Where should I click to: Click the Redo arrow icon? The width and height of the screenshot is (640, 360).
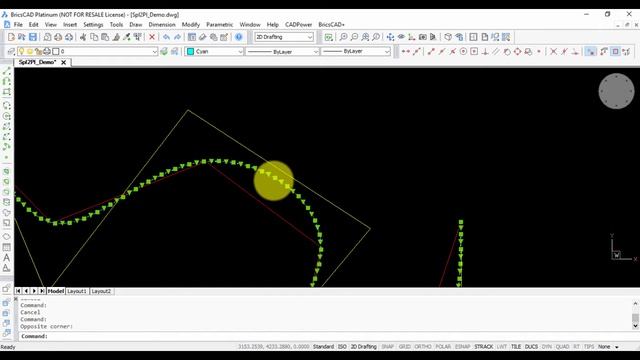click(x=177, y=37)
